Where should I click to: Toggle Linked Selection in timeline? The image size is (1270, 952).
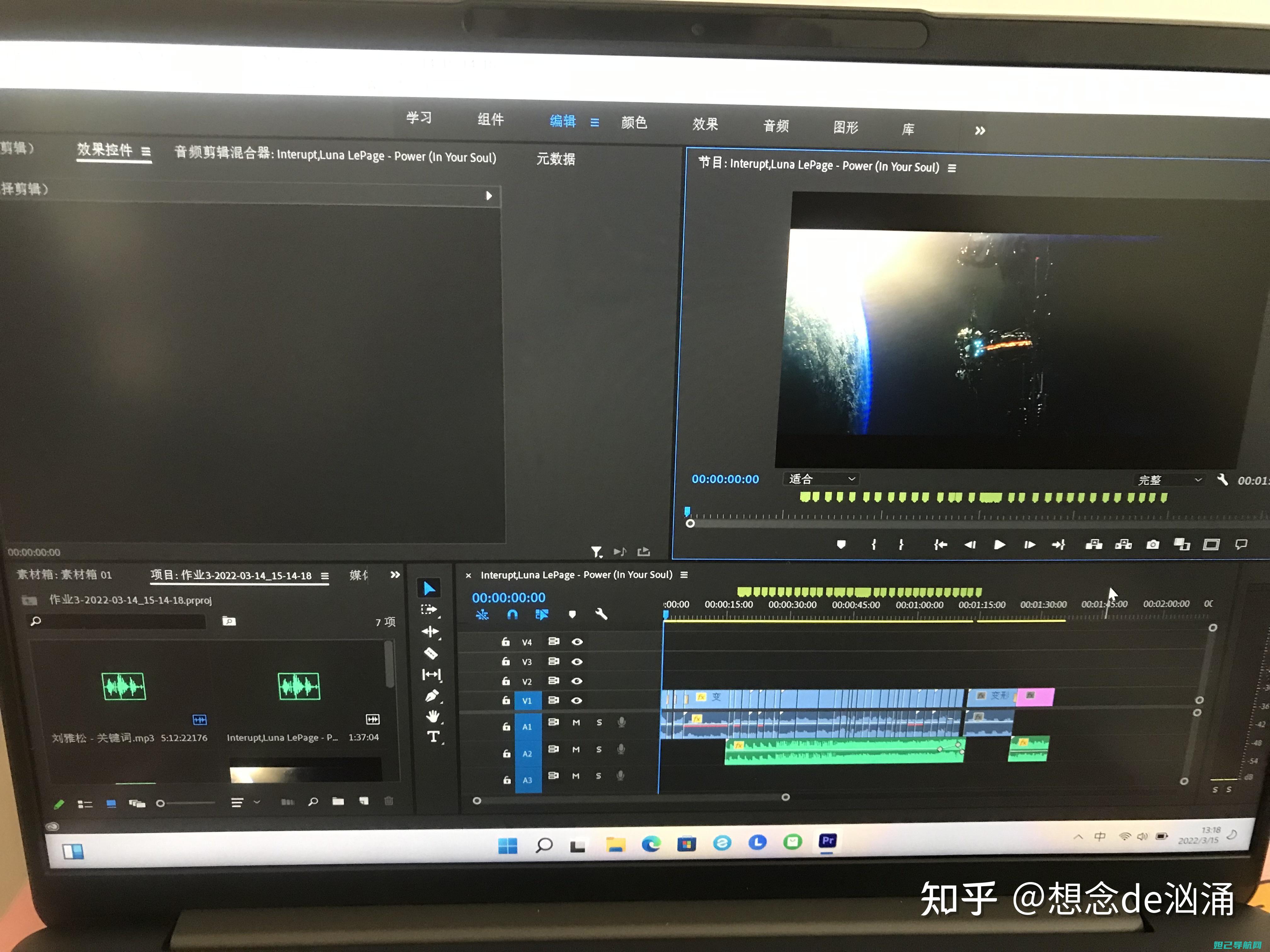pos(541,615)
